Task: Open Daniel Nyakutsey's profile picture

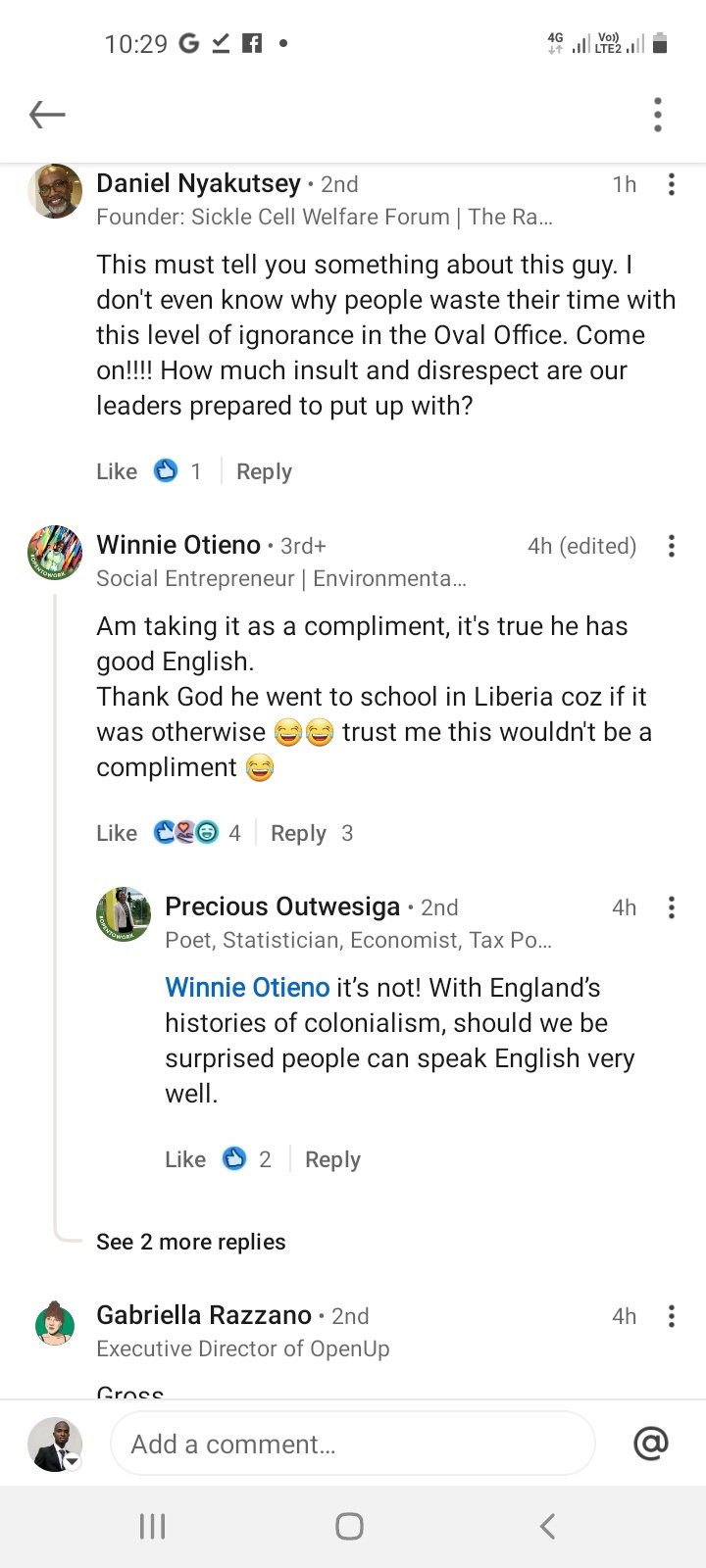Action: pos(55,191)
